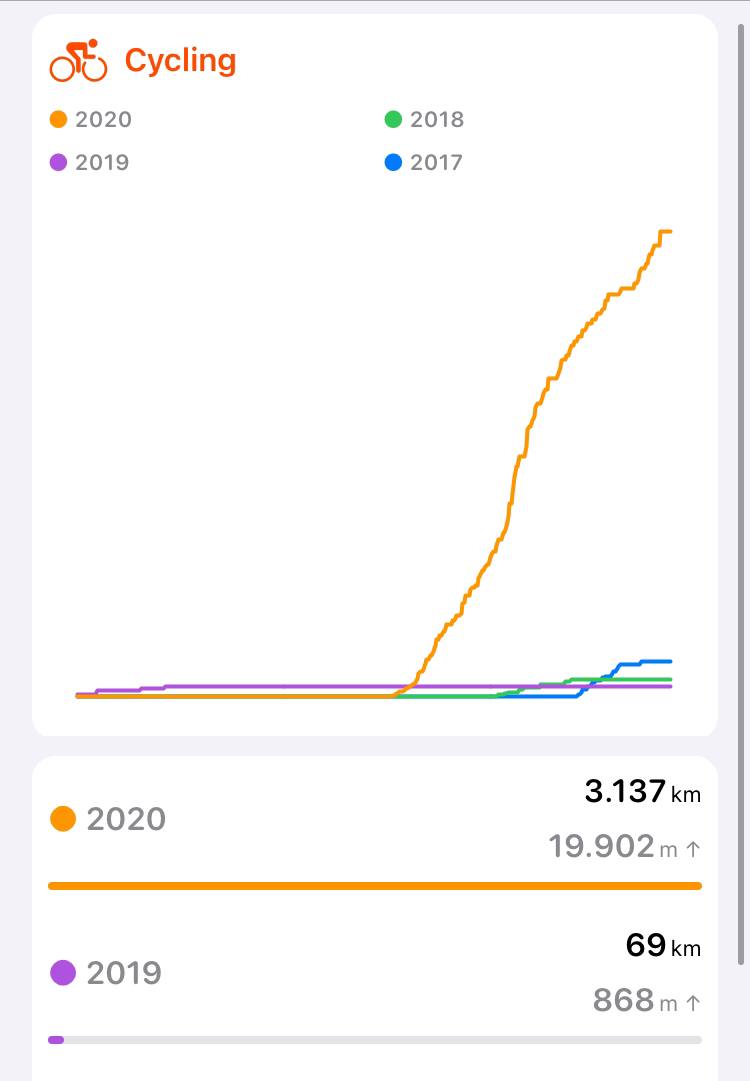Screen dimensions: 750x1081
Task: Click the 2018 legend label text
Action: click(x=437, y=119)
